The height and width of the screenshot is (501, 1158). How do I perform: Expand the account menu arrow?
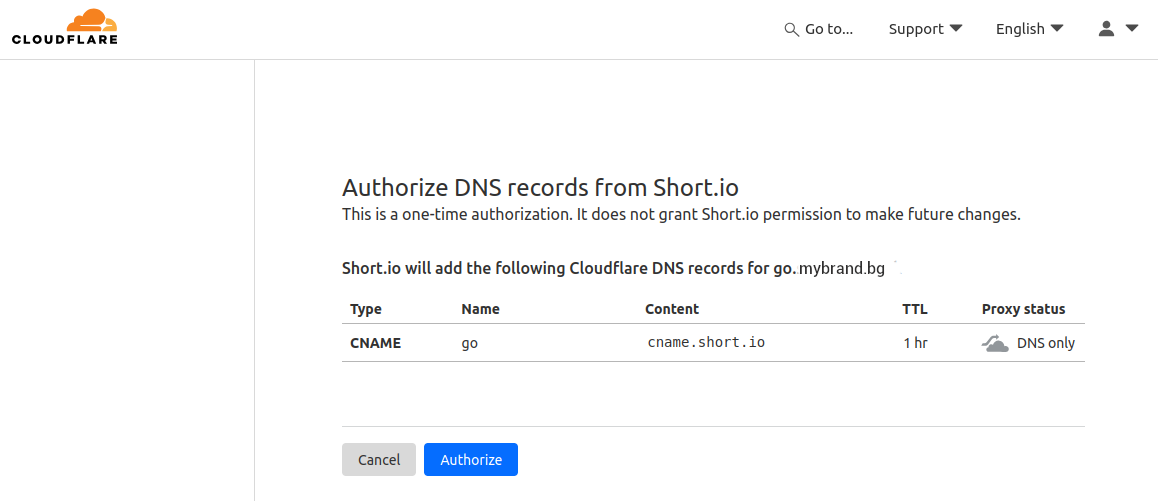pos(1132,28)
